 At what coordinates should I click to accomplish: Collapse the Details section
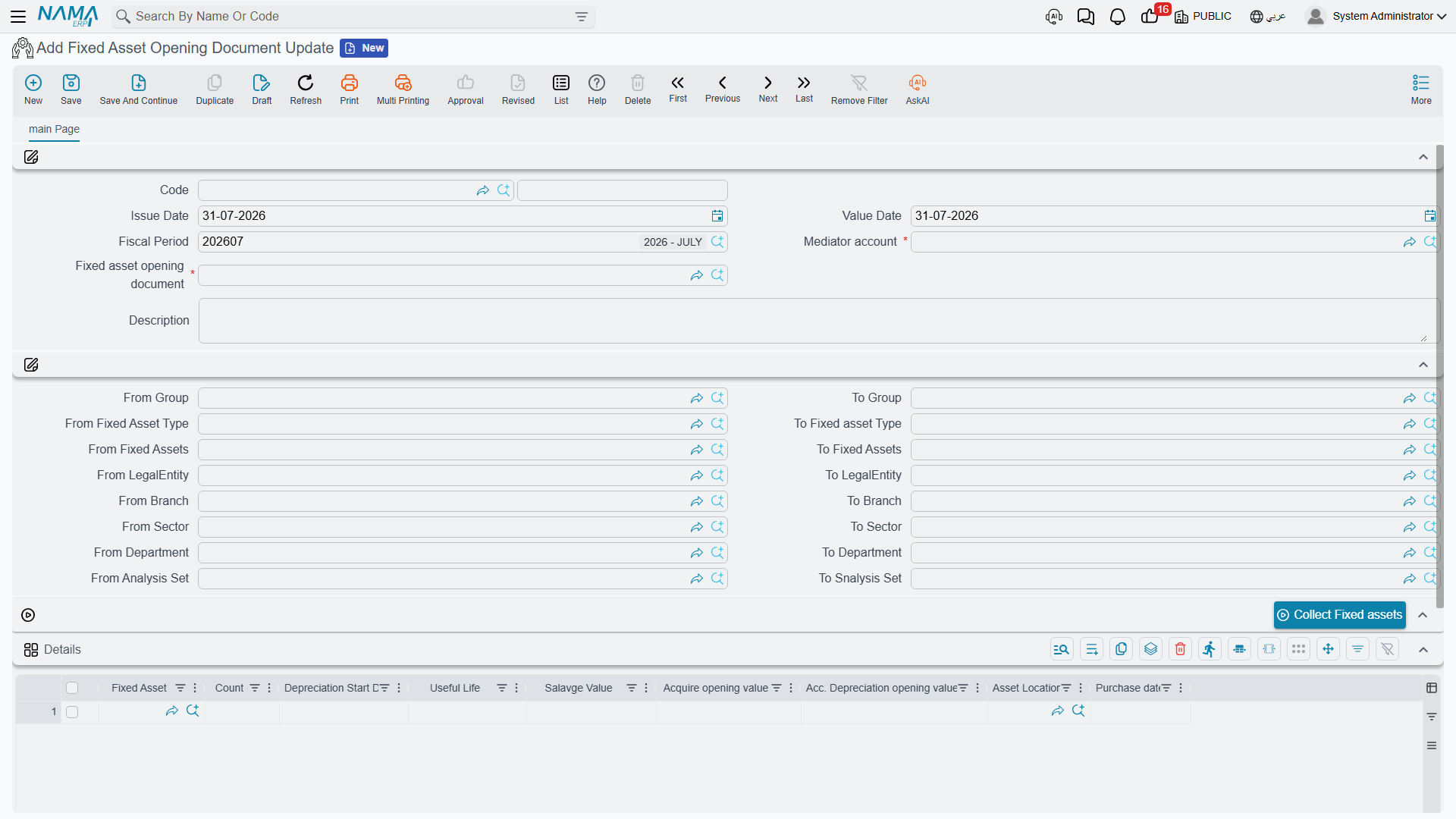tap(1423, 650)
